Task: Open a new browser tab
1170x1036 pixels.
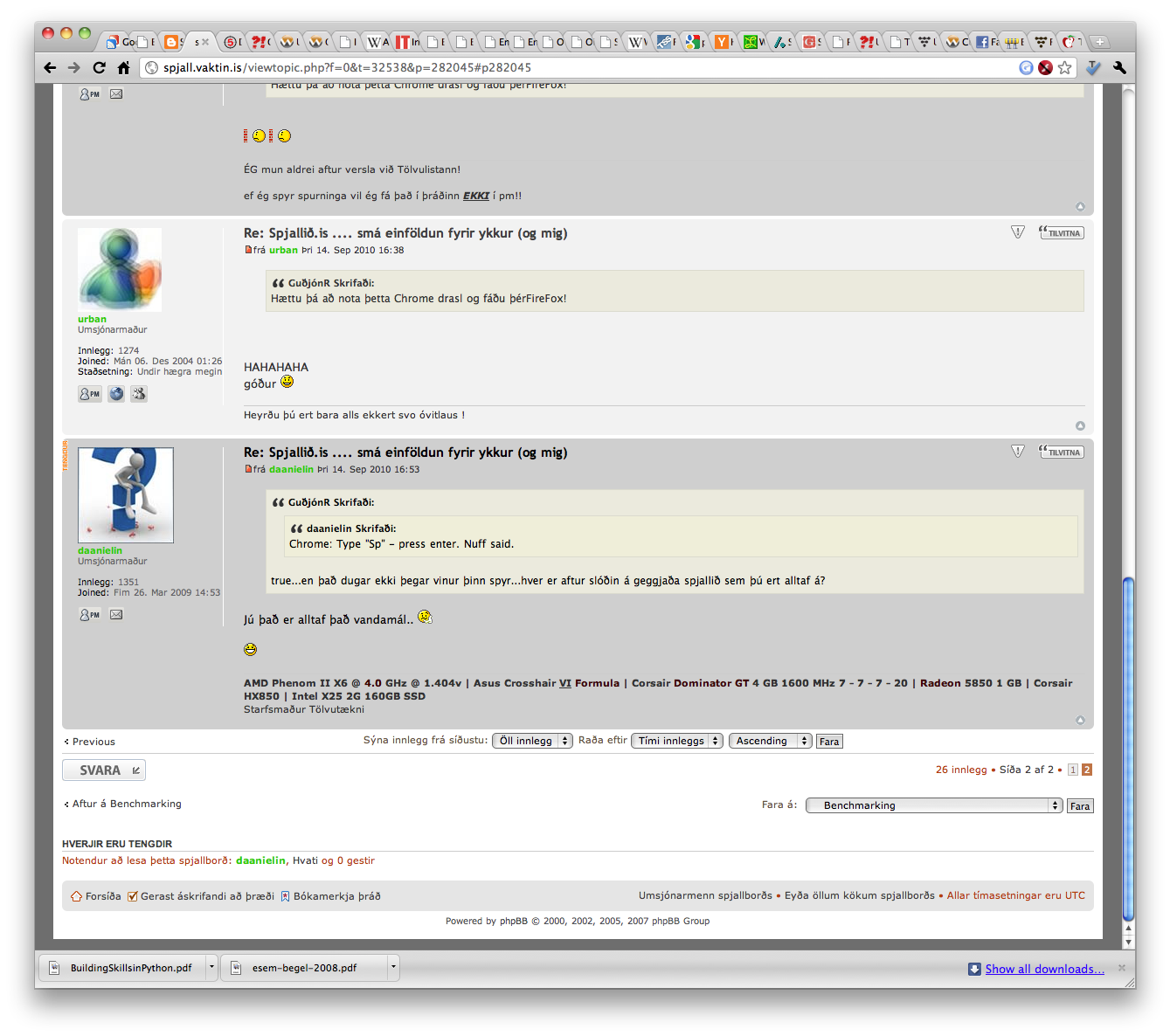Action: click(1100, 42)
